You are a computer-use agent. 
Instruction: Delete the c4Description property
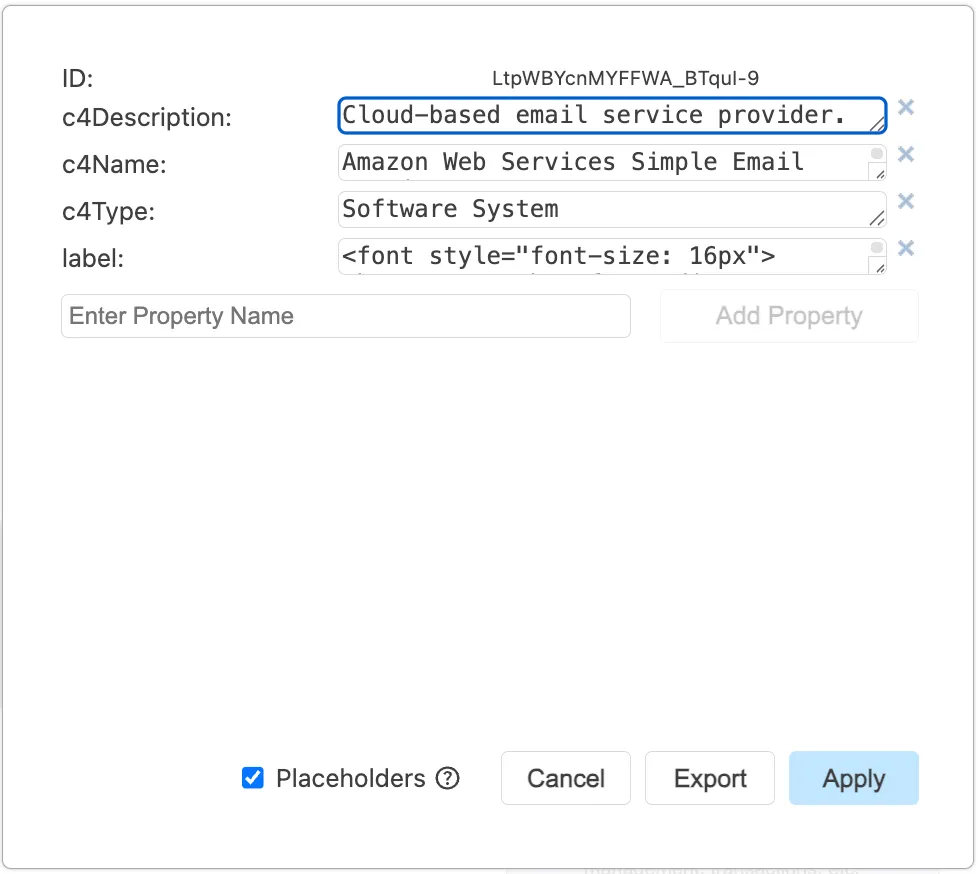[905, 107]
